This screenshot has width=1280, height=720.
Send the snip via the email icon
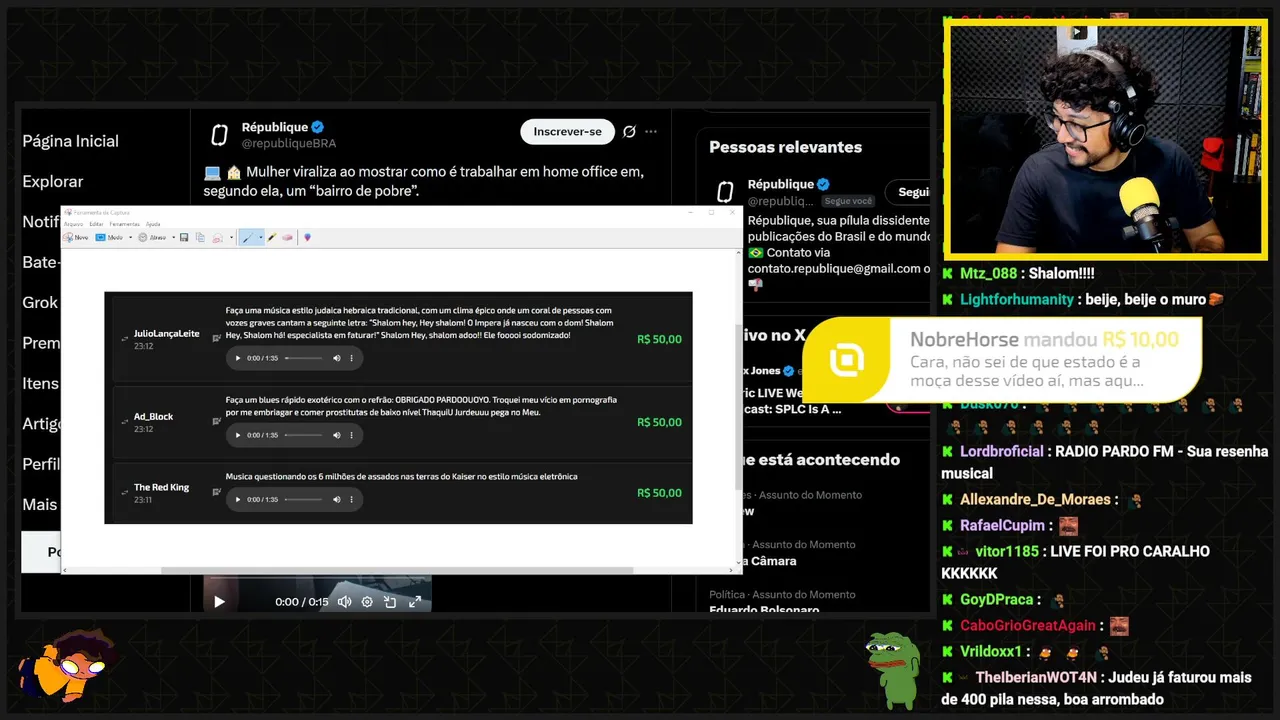point(217,237)
